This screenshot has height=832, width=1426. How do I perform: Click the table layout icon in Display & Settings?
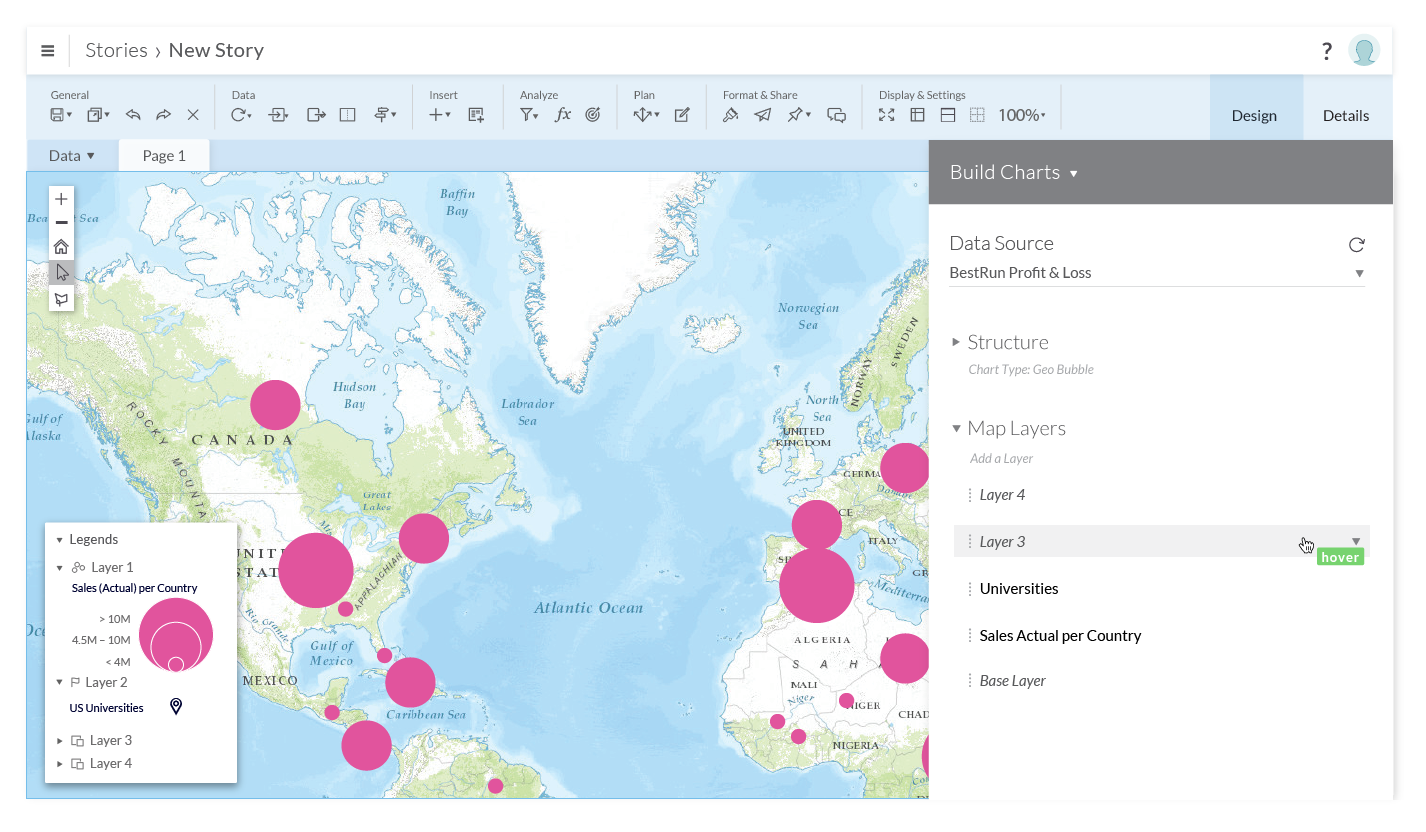click(917, 115)
